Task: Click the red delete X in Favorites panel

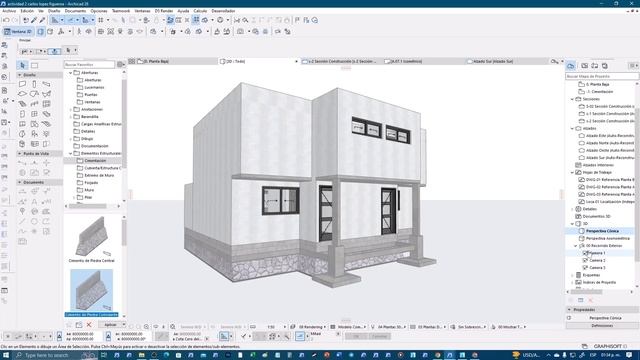Action: tap(89, 325)
